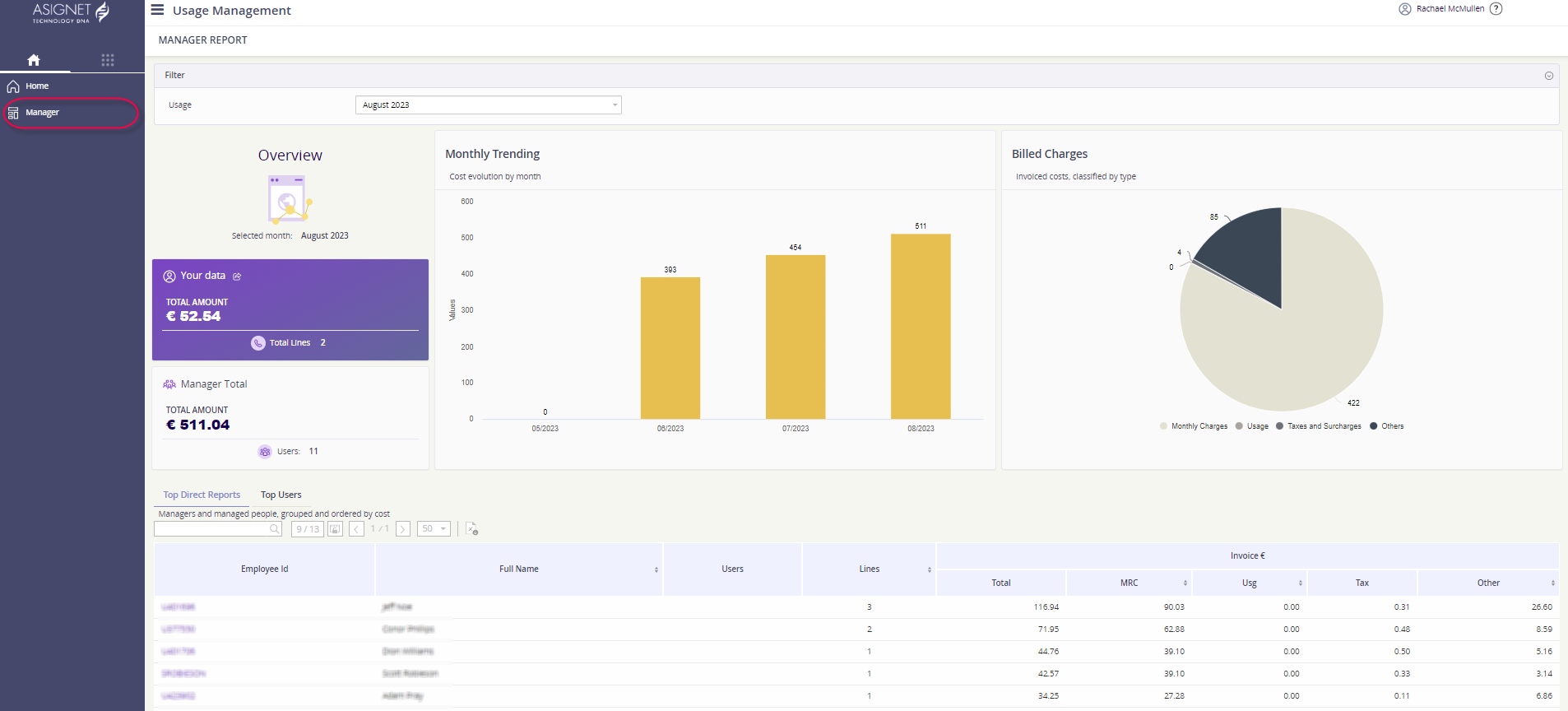Viewport: 1568px width, 711px height.
Task: Click the Manager Total group icon
Action: tap(169, 384)
